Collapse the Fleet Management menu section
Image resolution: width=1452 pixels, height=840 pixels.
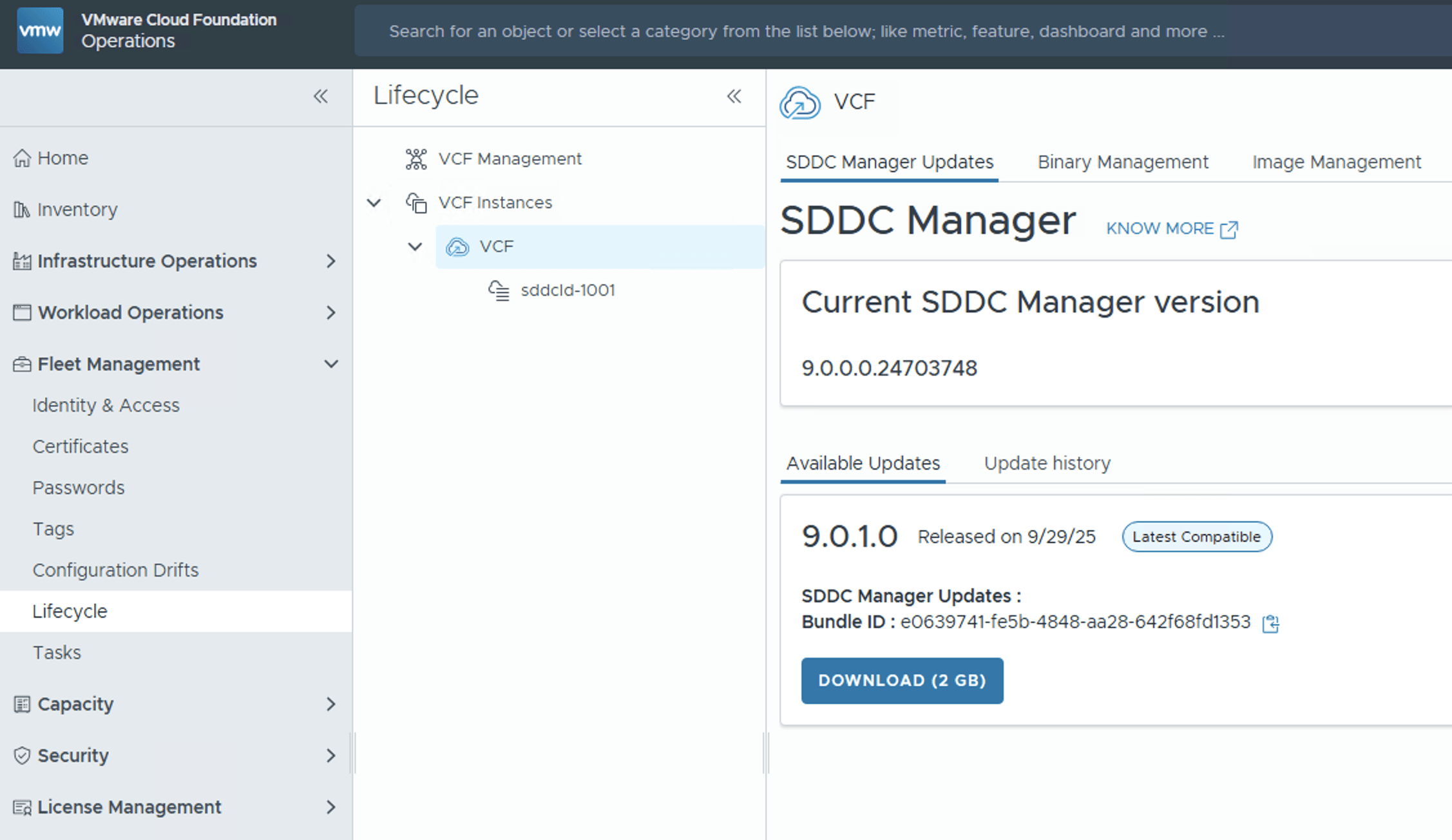click(331, 364)
